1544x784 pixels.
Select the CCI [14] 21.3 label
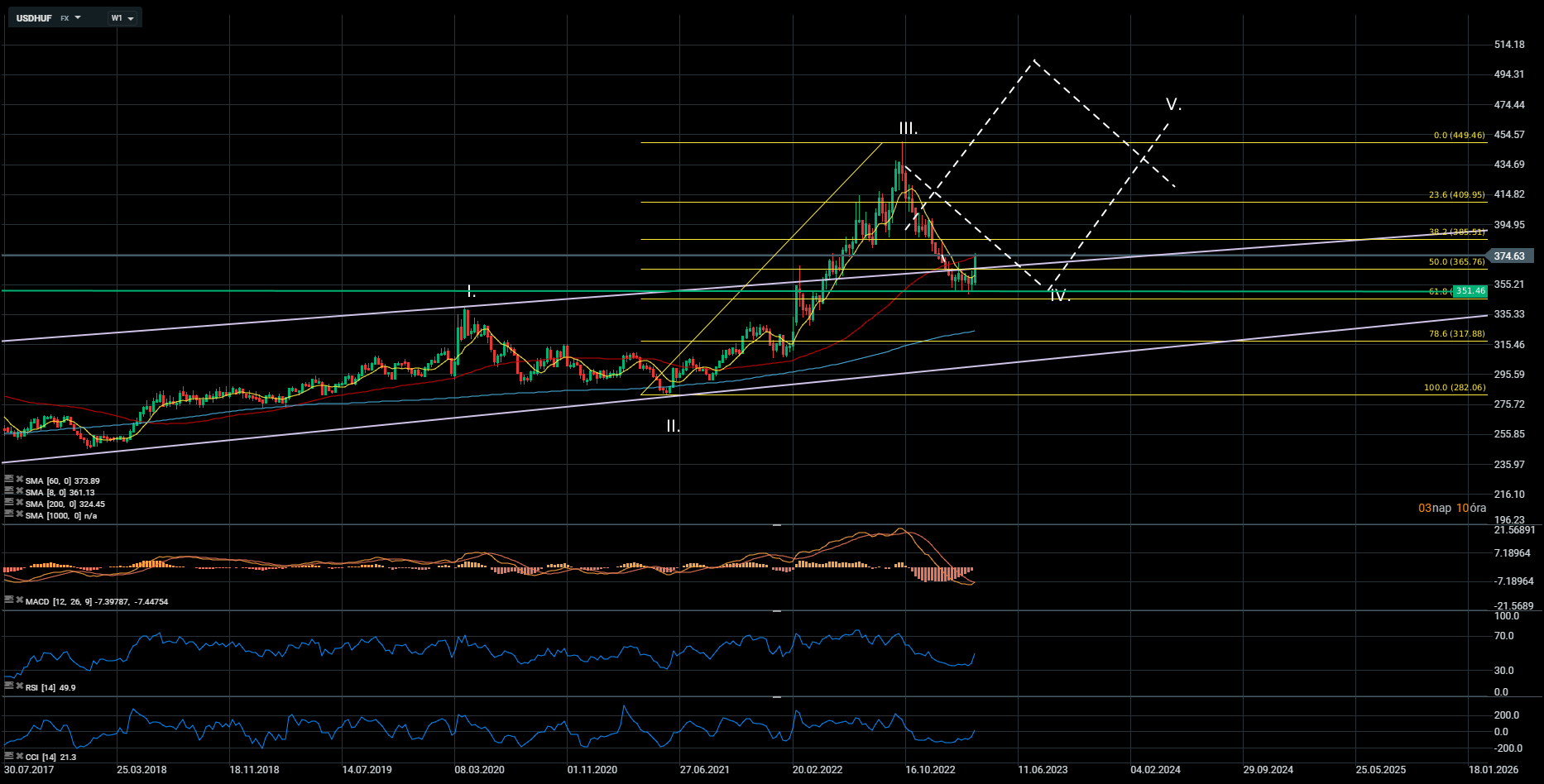(50, 758)
